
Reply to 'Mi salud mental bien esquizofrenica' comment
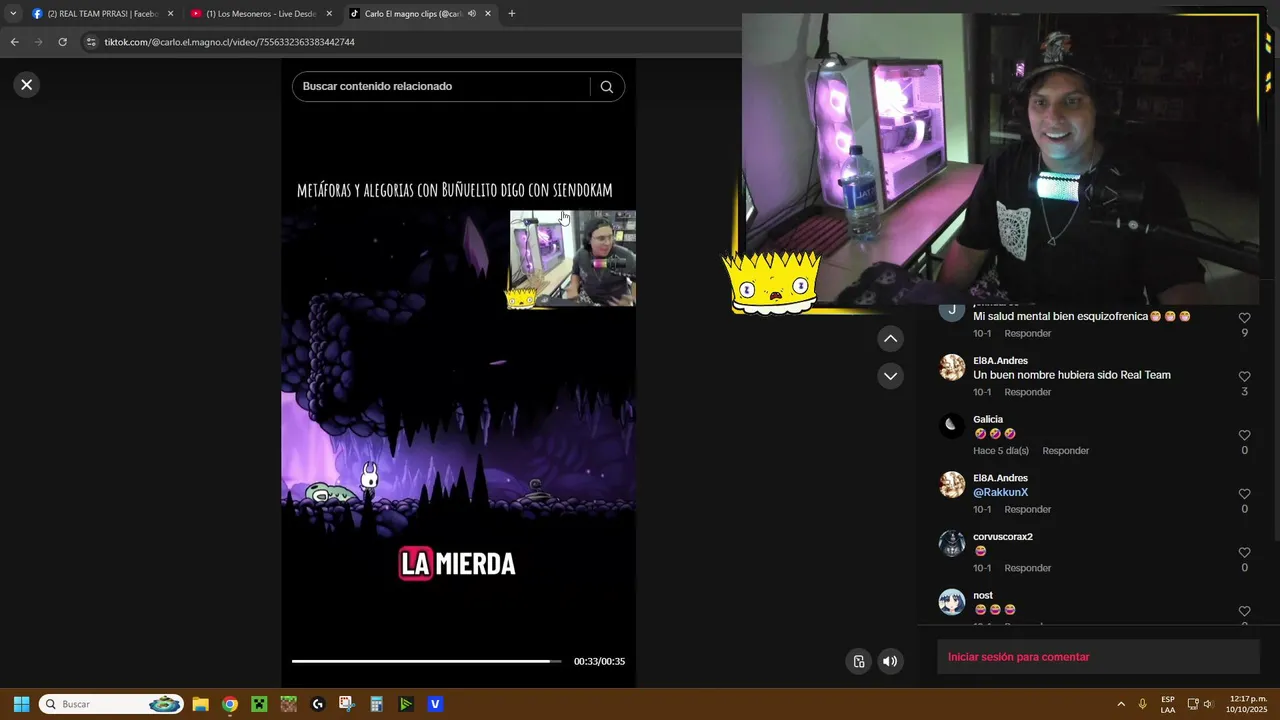click(x=1028, y=333)
